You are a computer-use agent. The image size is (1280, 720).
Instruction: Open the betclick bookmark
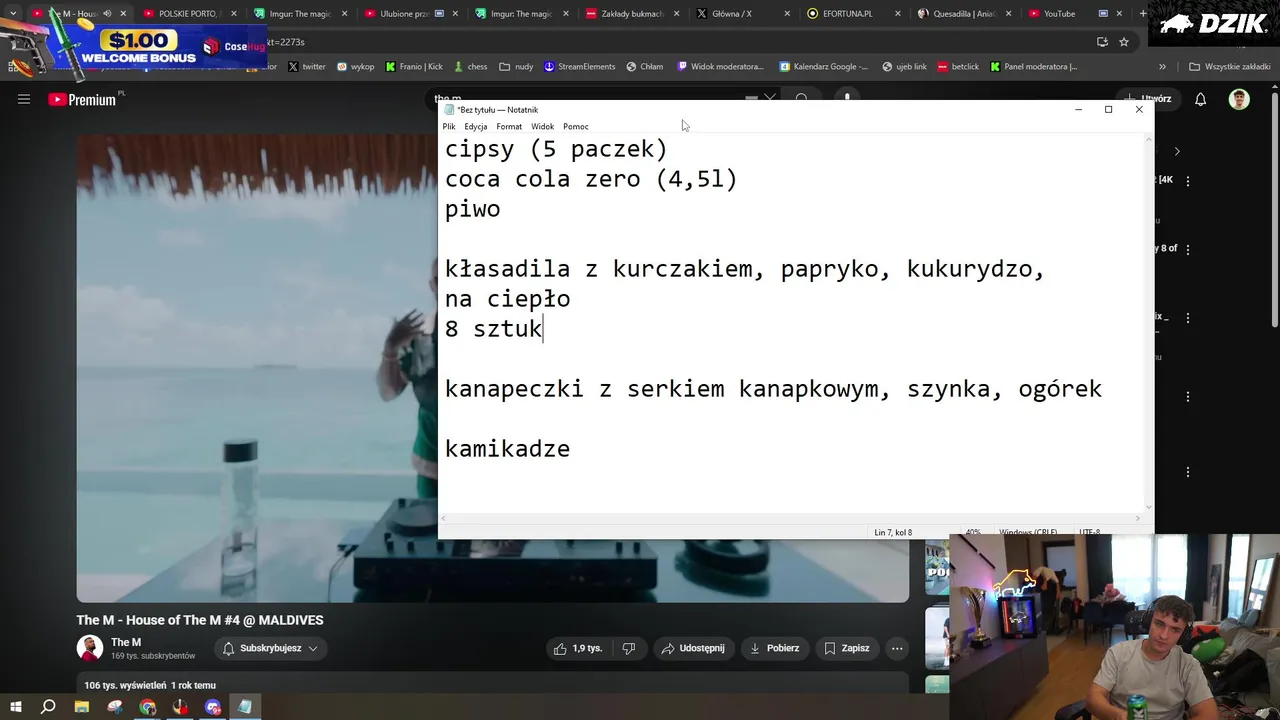(x=959, y=67)
